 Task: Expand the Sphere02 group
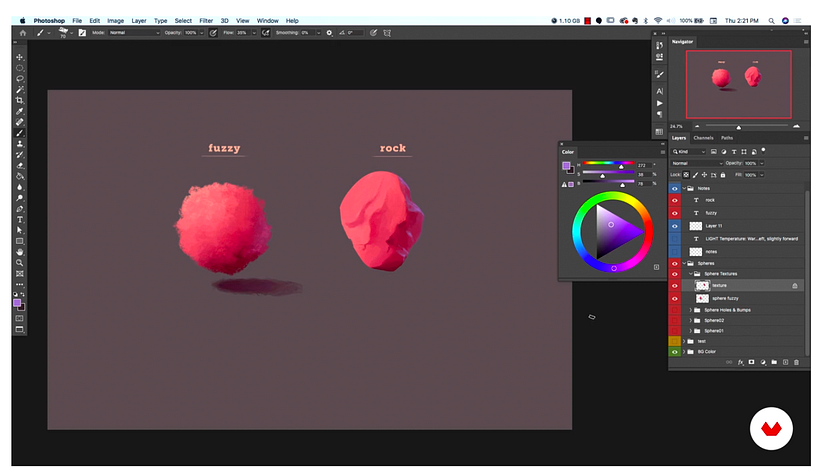click(691, 320)
